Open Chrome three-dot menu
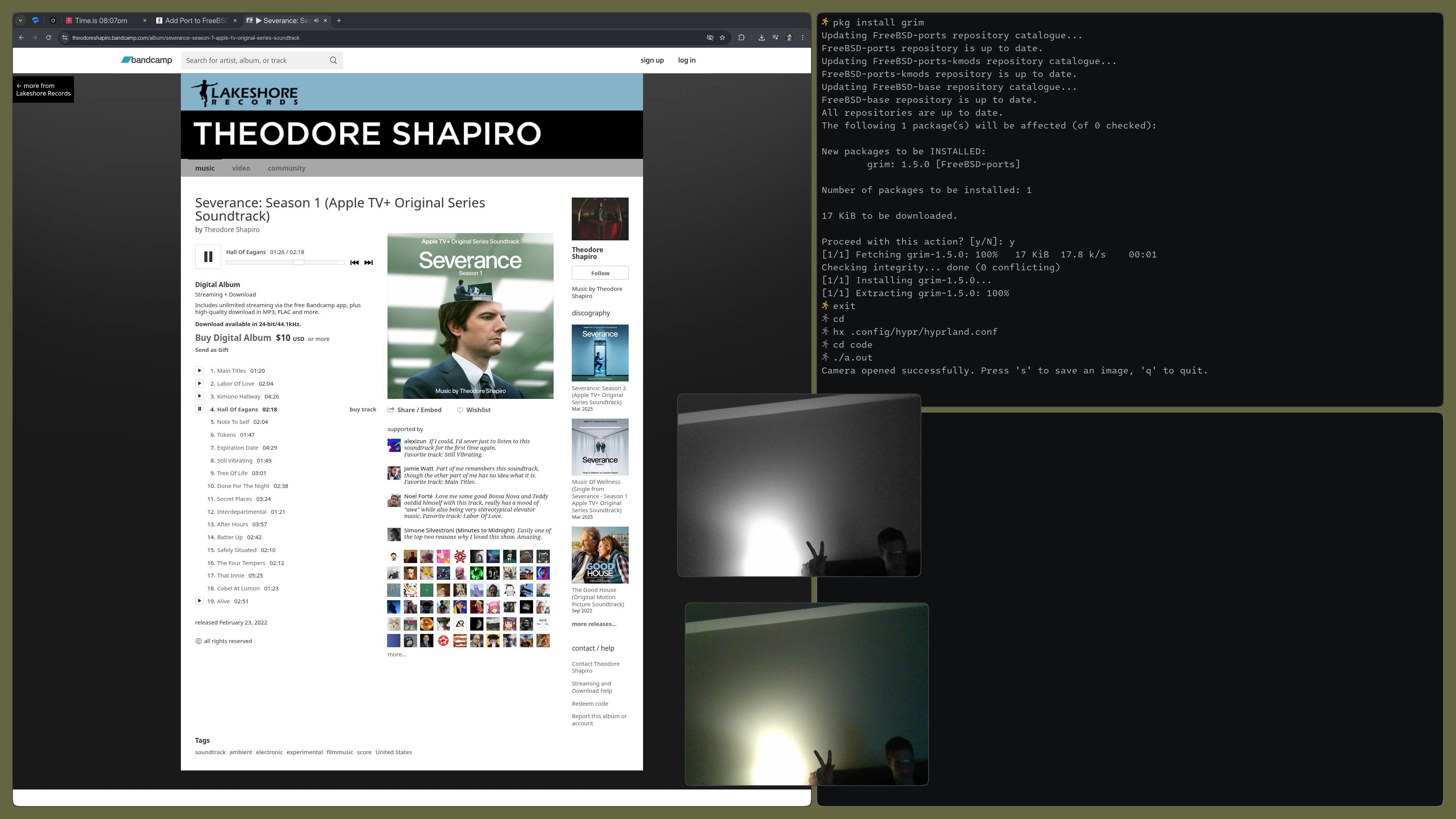This screenshot has width=1456, height=819. (x=803, y=38)
